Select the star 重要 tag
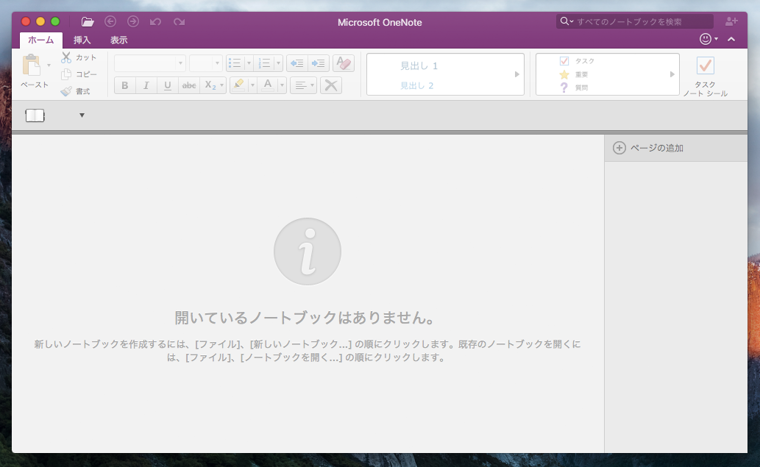The width and height of the screenshot is (760, 467). pyautogui.click(x=574, y=74)
